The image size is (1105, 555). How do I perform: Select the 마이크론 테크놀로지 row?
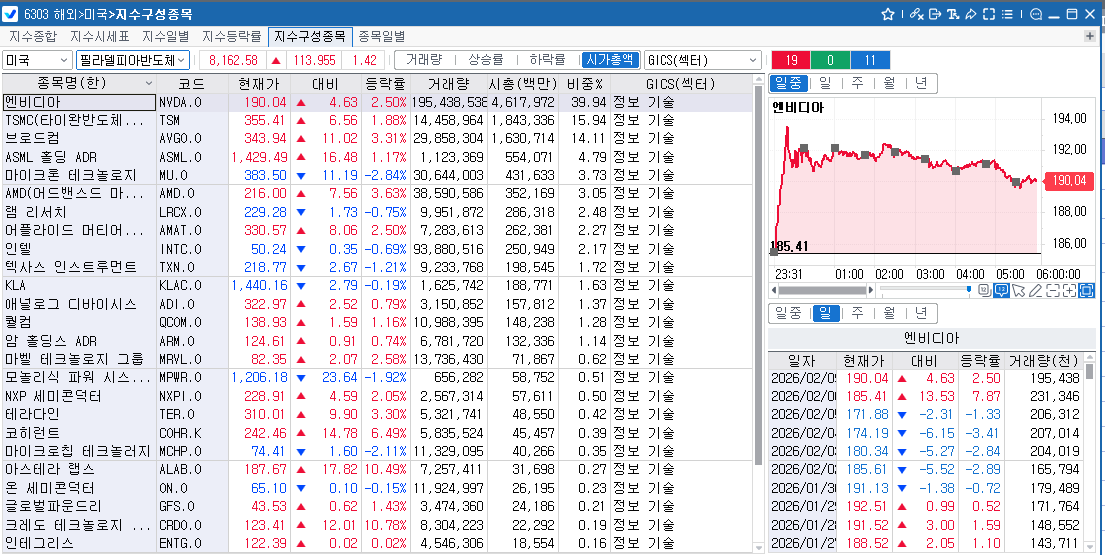click(x=378, y=175)
